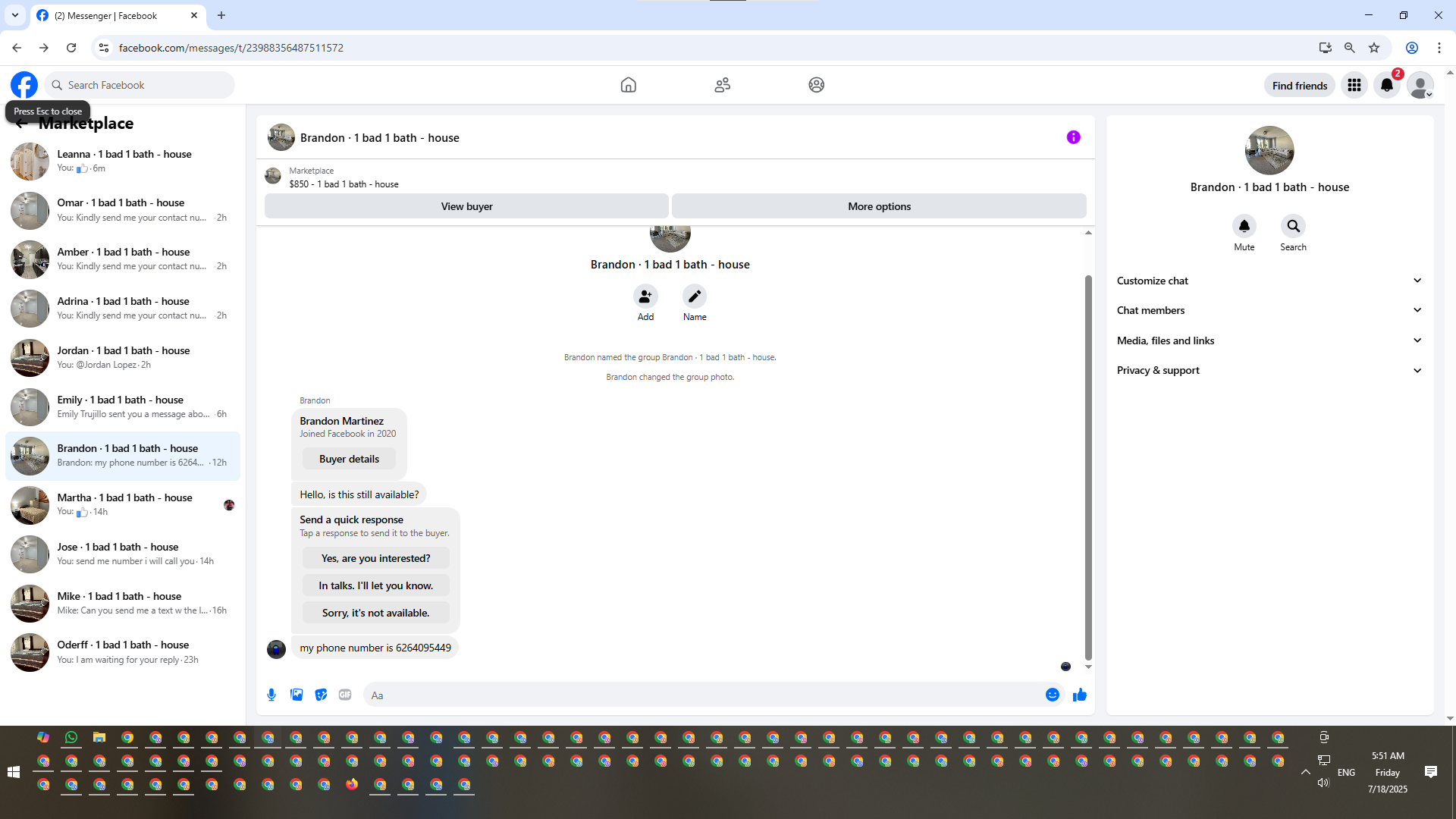Open the sticker picker icon
The image size is (1456, 819).
321,695
